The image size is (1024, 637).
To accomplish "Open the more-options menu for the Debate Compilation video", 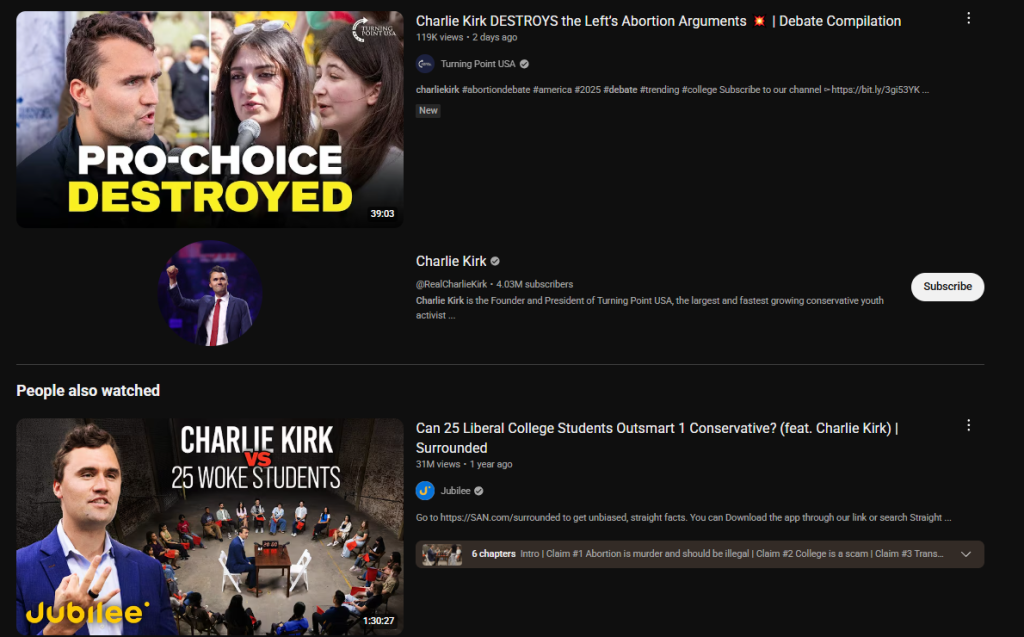I will click(968, 18).
